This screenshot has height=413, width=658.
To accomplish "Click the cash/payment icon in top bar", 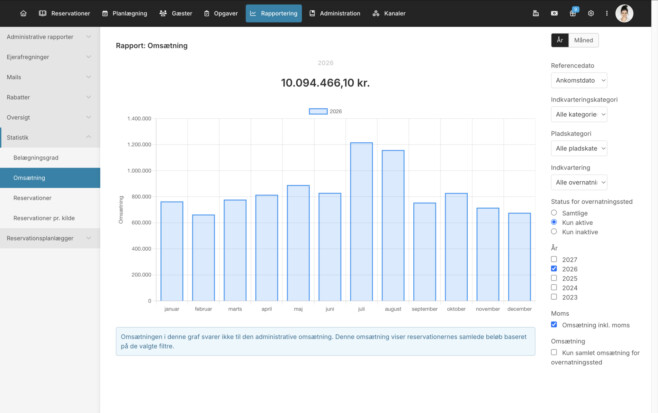I will coord(554,13).
